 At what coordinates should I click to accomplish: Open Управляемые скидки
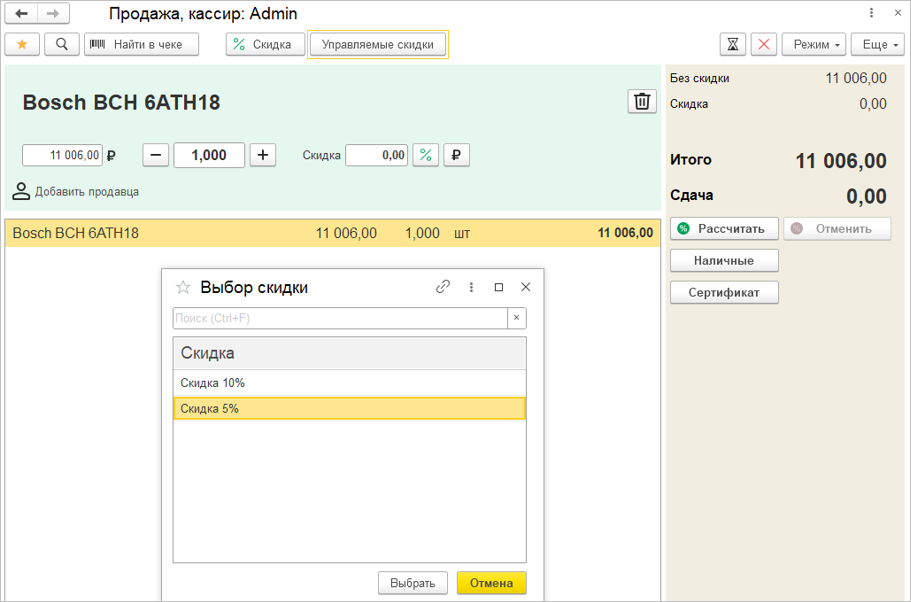pyautogui.click(x=378, y=44)
